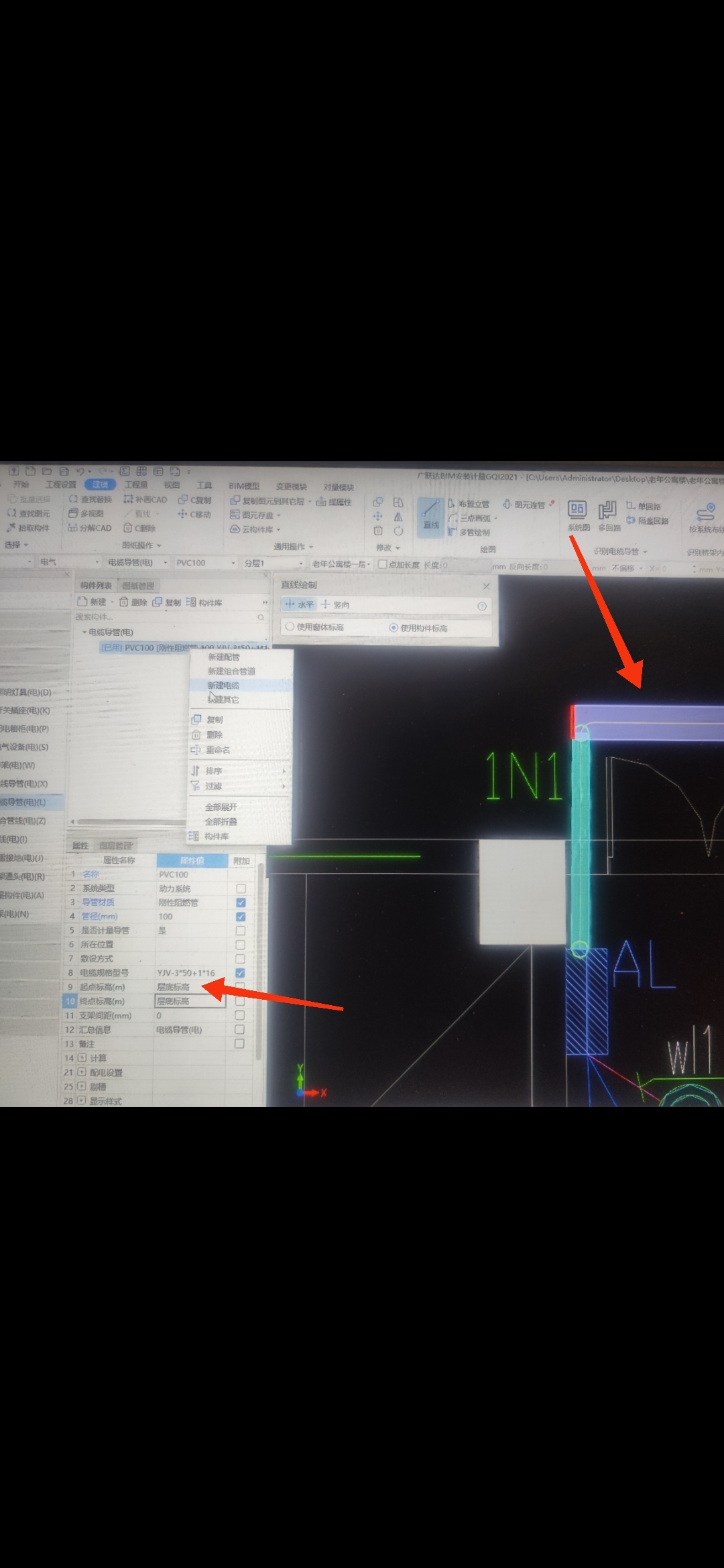The width and height of the screenshot is (724, 1568).
Task: Close the 直线绘制 panel
Action: (x=486, y=586)
